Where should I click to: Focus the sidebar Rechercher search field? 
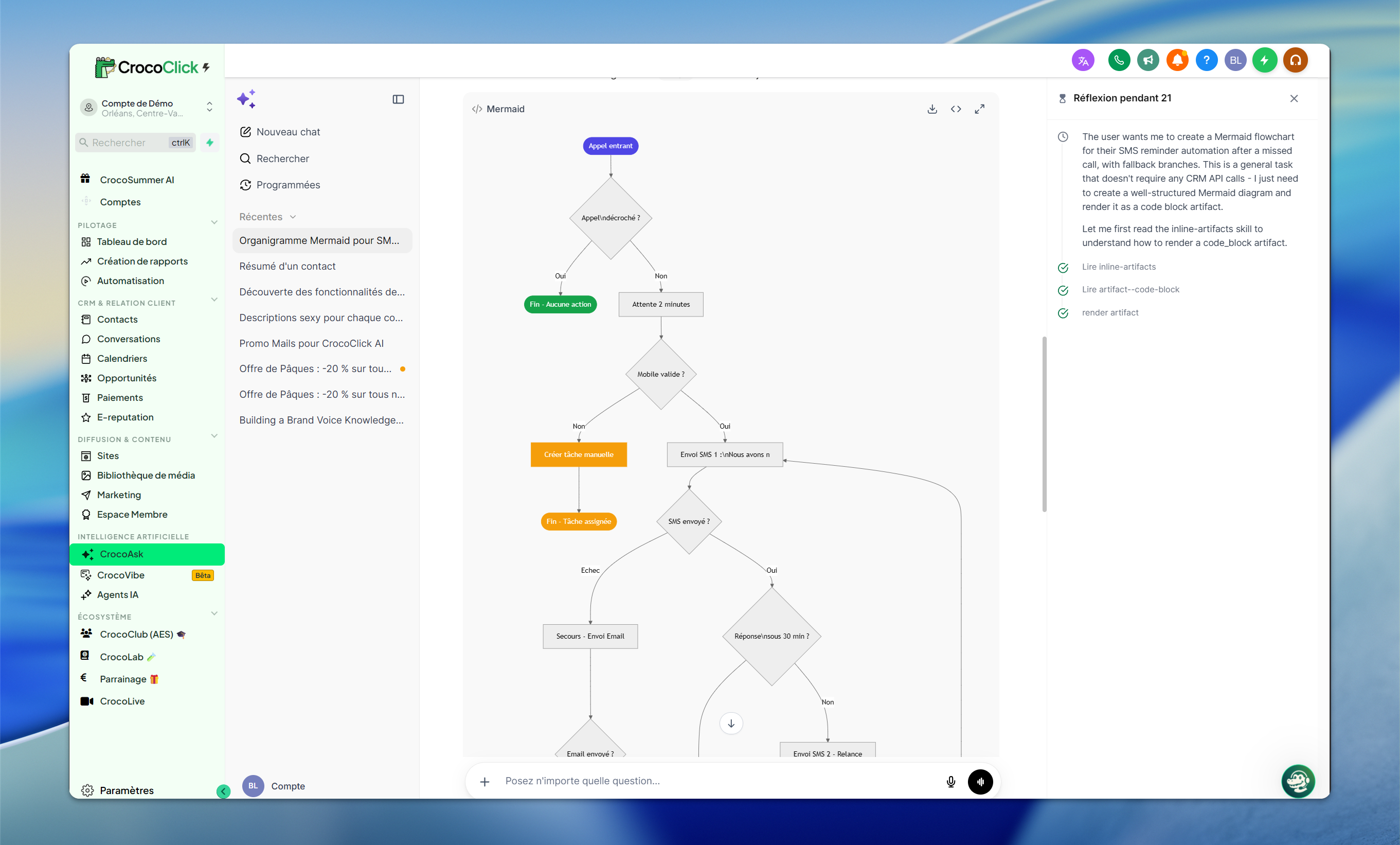(x=135, y=143)
